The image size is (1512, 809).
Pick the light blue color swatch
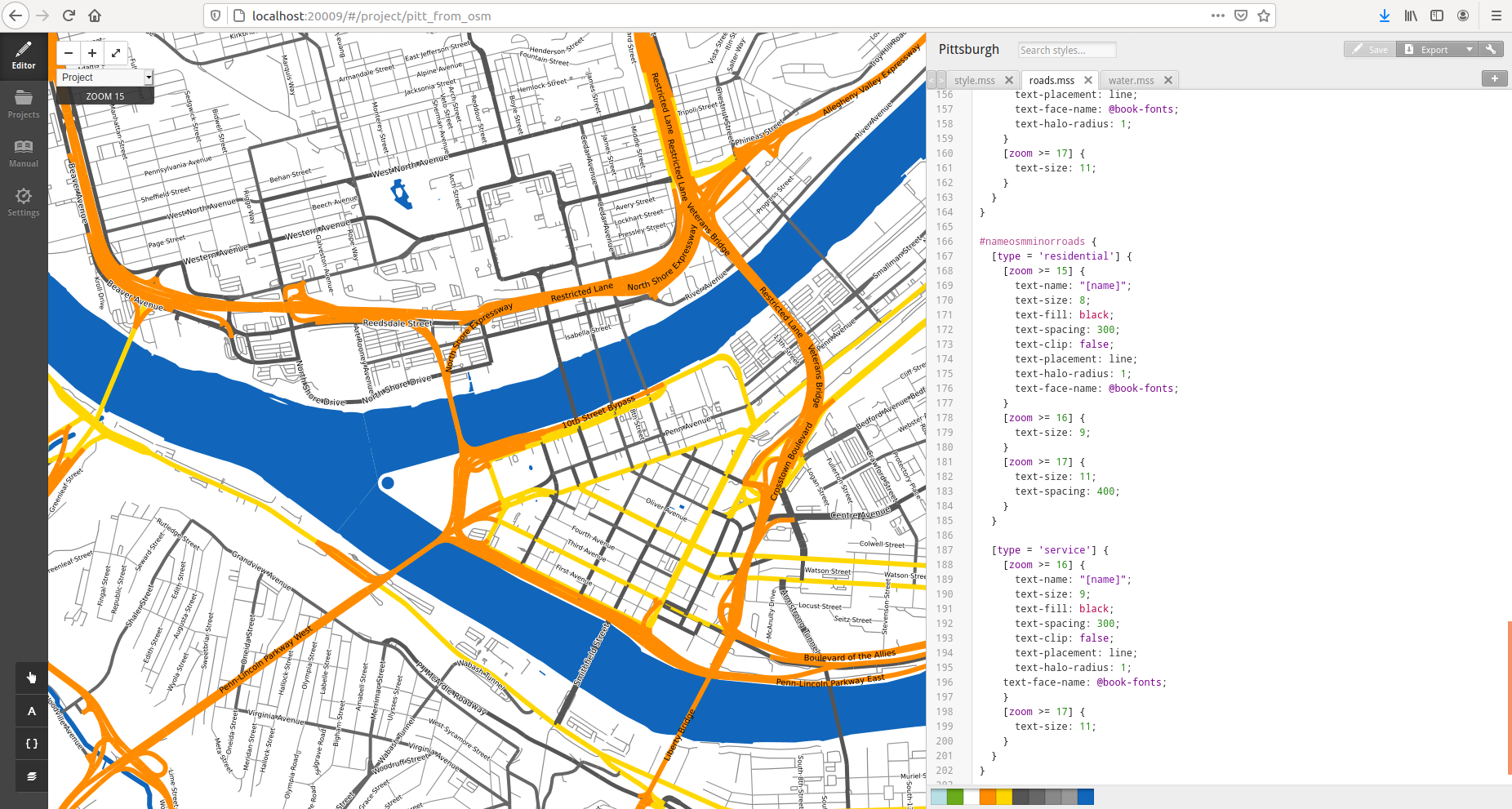[x=939, y=797]
